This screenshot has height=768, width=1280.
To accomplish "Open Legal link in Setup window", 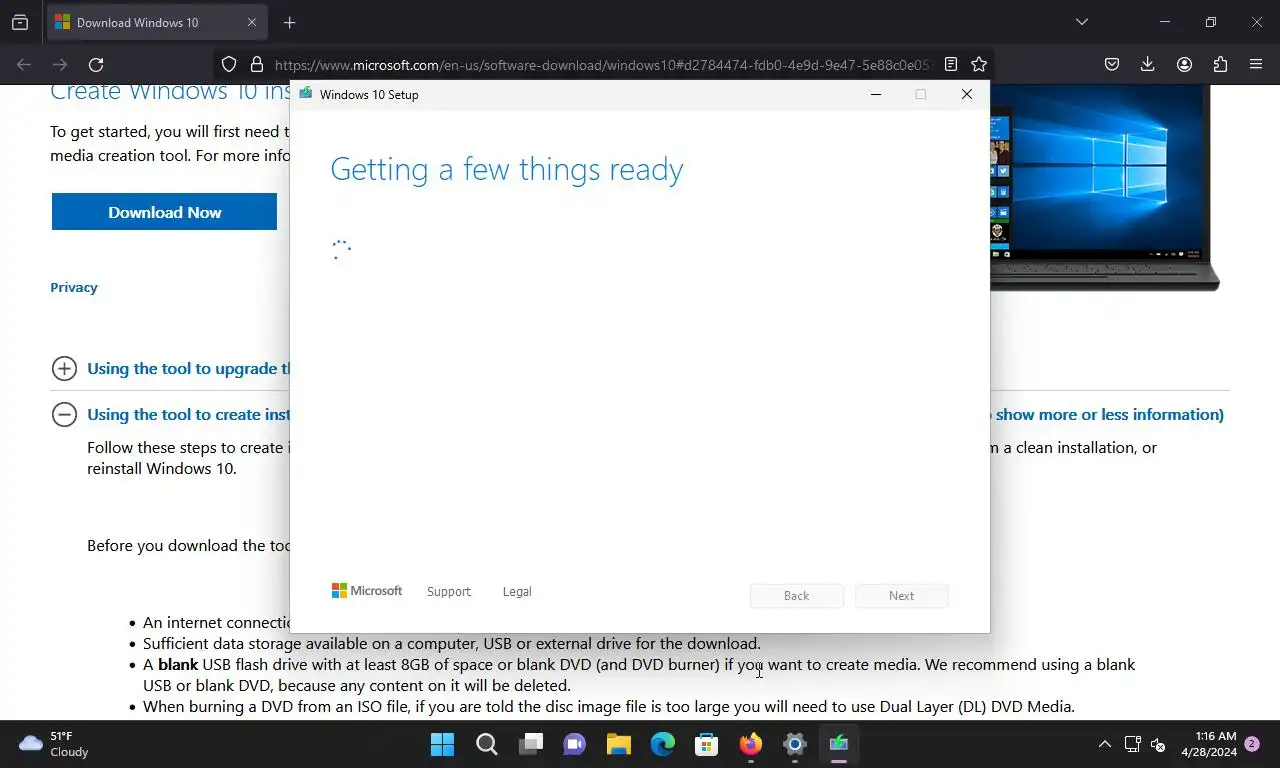I will click(x=517, y=592).
